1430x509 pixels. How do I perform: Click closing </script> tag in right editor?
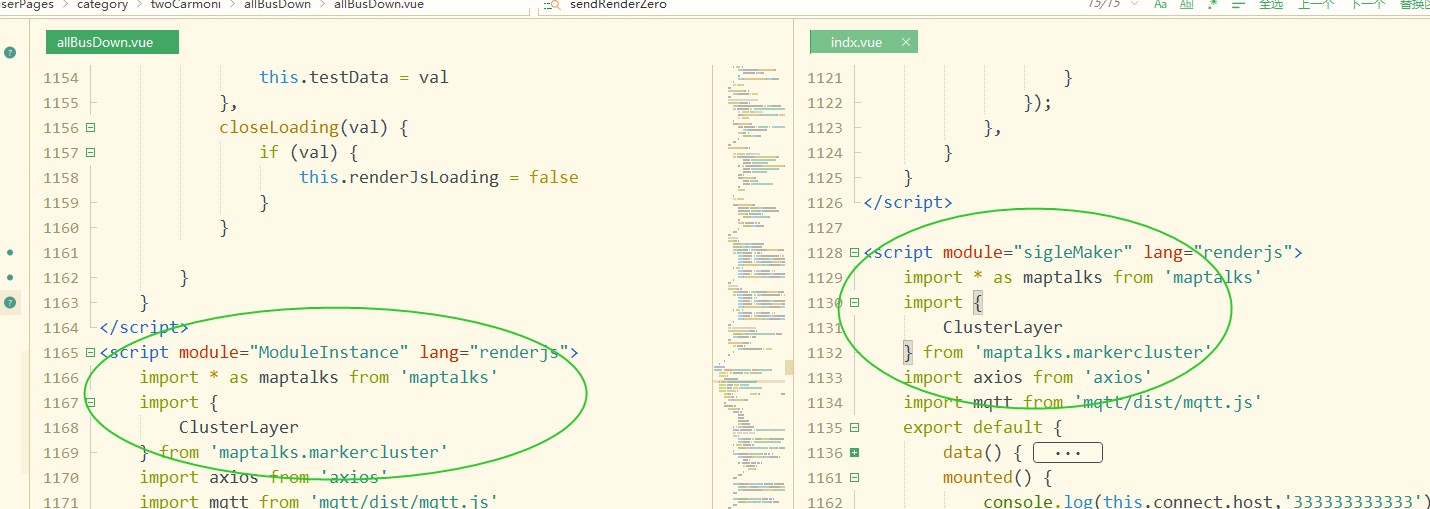908,202
